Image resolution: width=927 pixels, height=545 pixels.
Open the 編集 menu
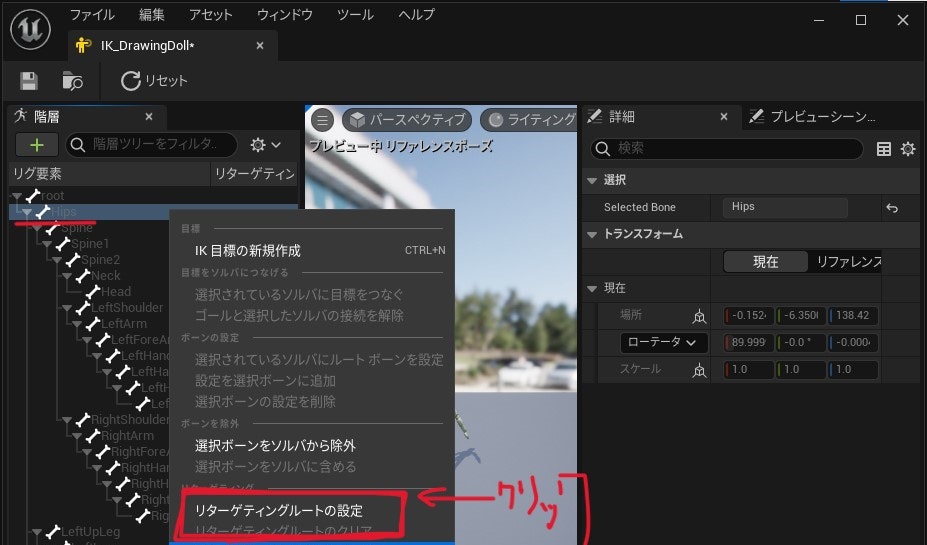pos(151,15)
